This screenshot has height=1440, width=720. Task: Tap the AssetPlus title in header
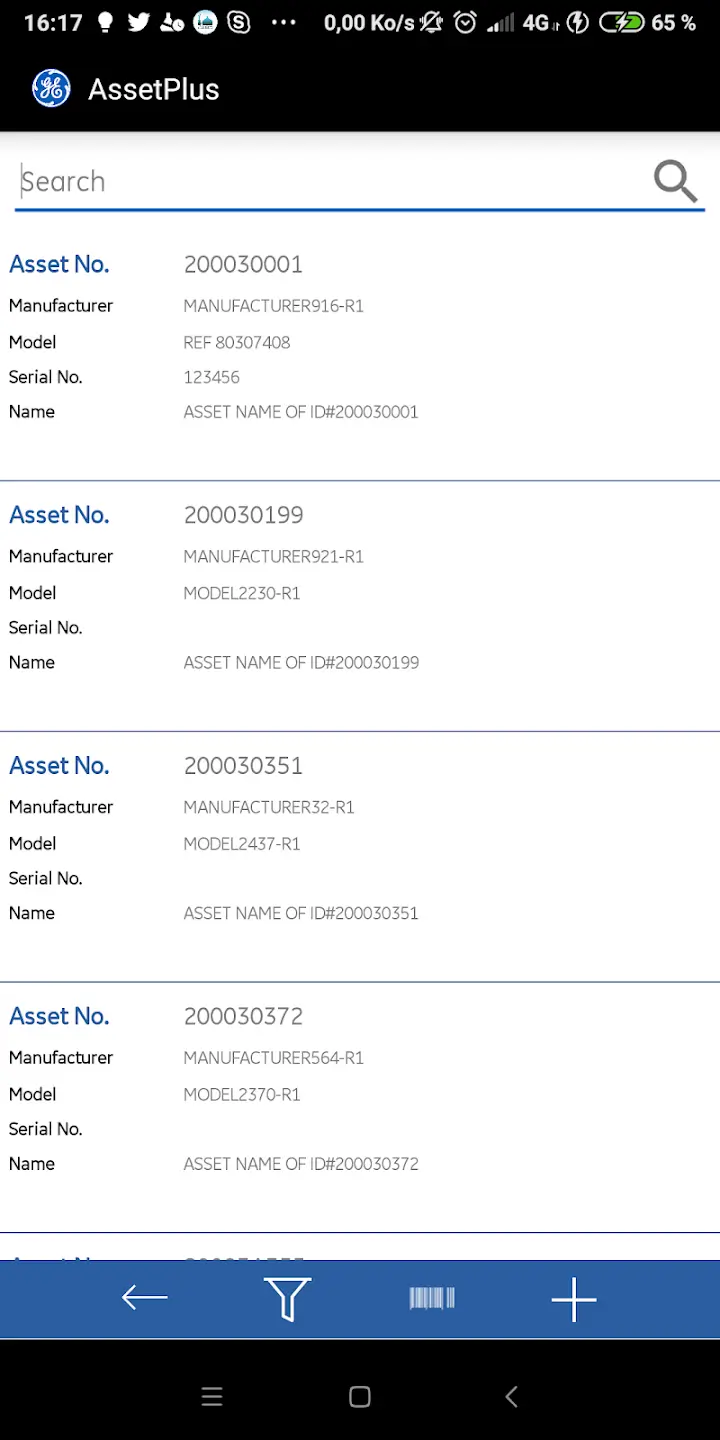tap(153, 89)
